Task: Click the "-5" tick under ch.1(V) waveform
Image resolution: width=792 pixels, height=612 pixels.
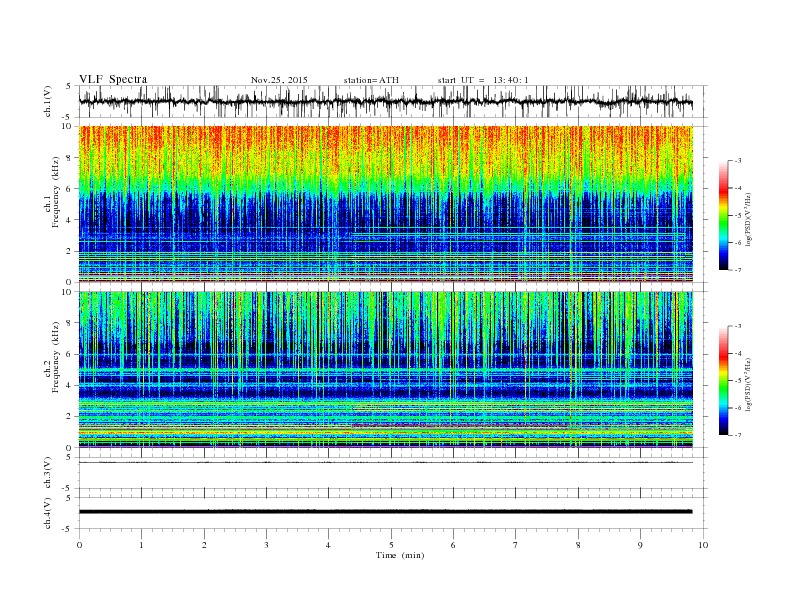Action: (68, 117)
